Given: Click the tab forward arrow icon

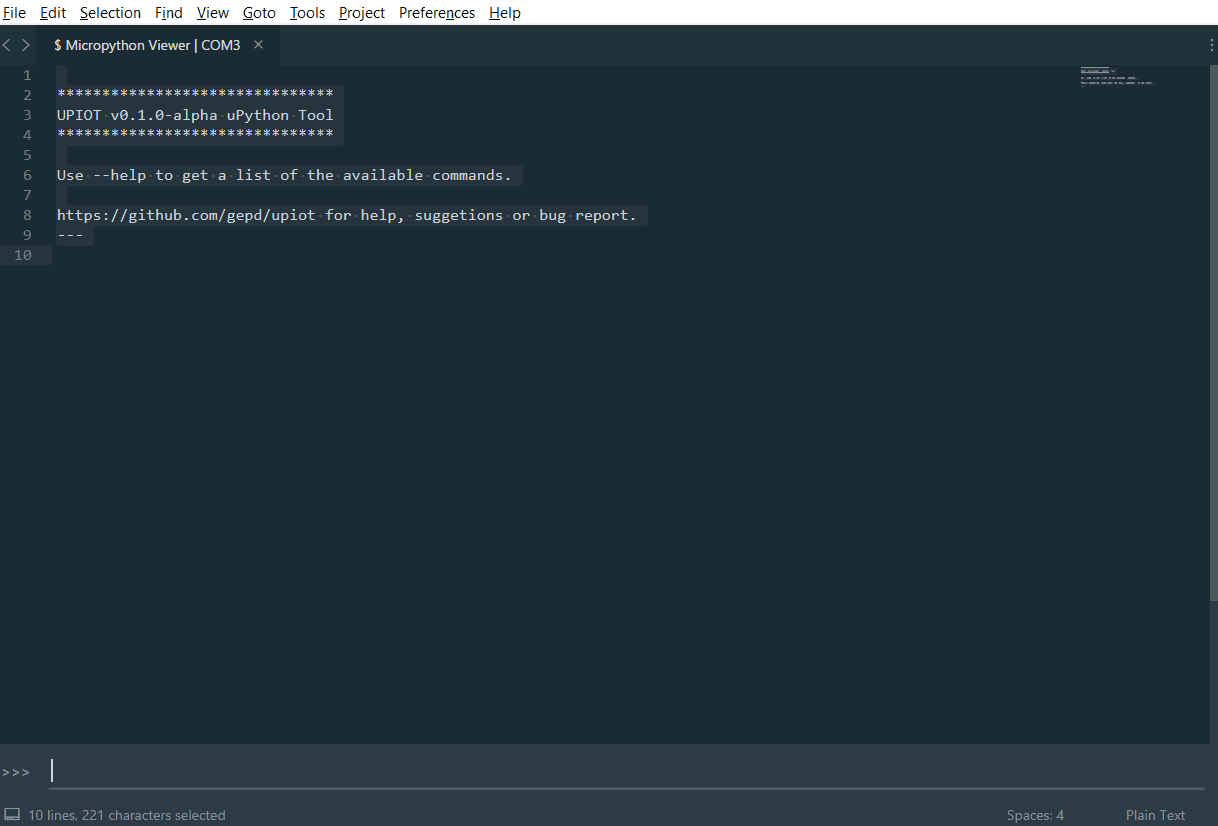Looking at the screenshot, I should click(x=26, y=45).
